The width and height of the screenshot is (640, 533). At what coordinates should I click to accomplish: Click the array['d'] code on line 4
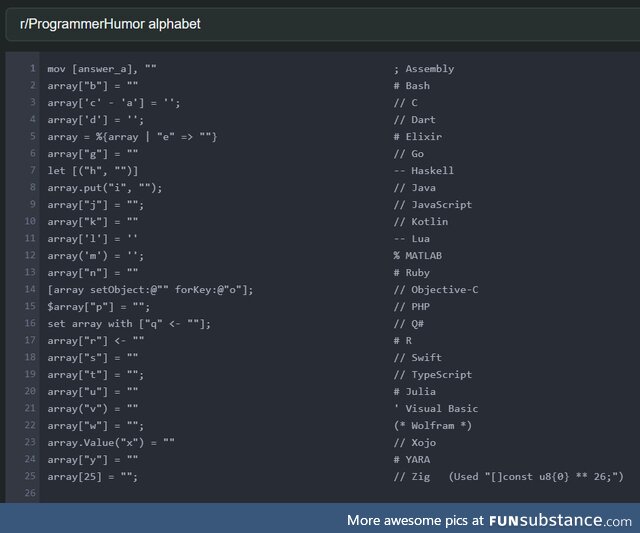click(96, 120)
